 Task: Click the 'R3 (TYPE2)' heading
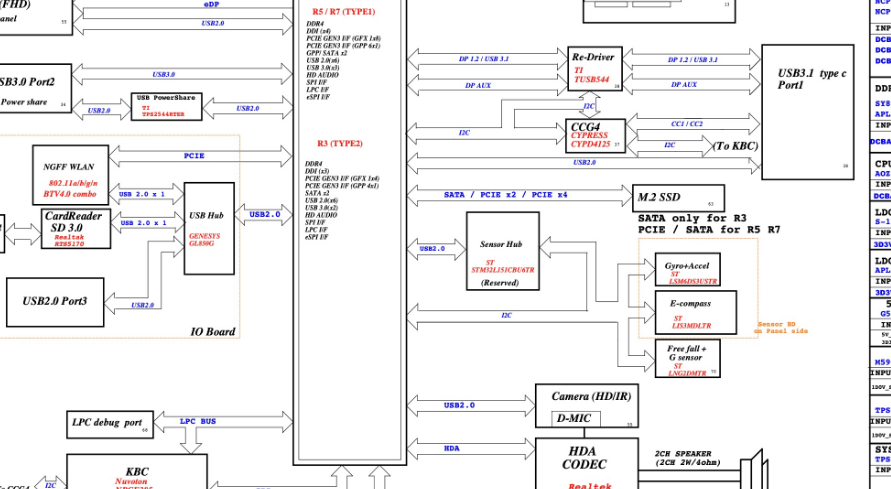tap(340, 144)
